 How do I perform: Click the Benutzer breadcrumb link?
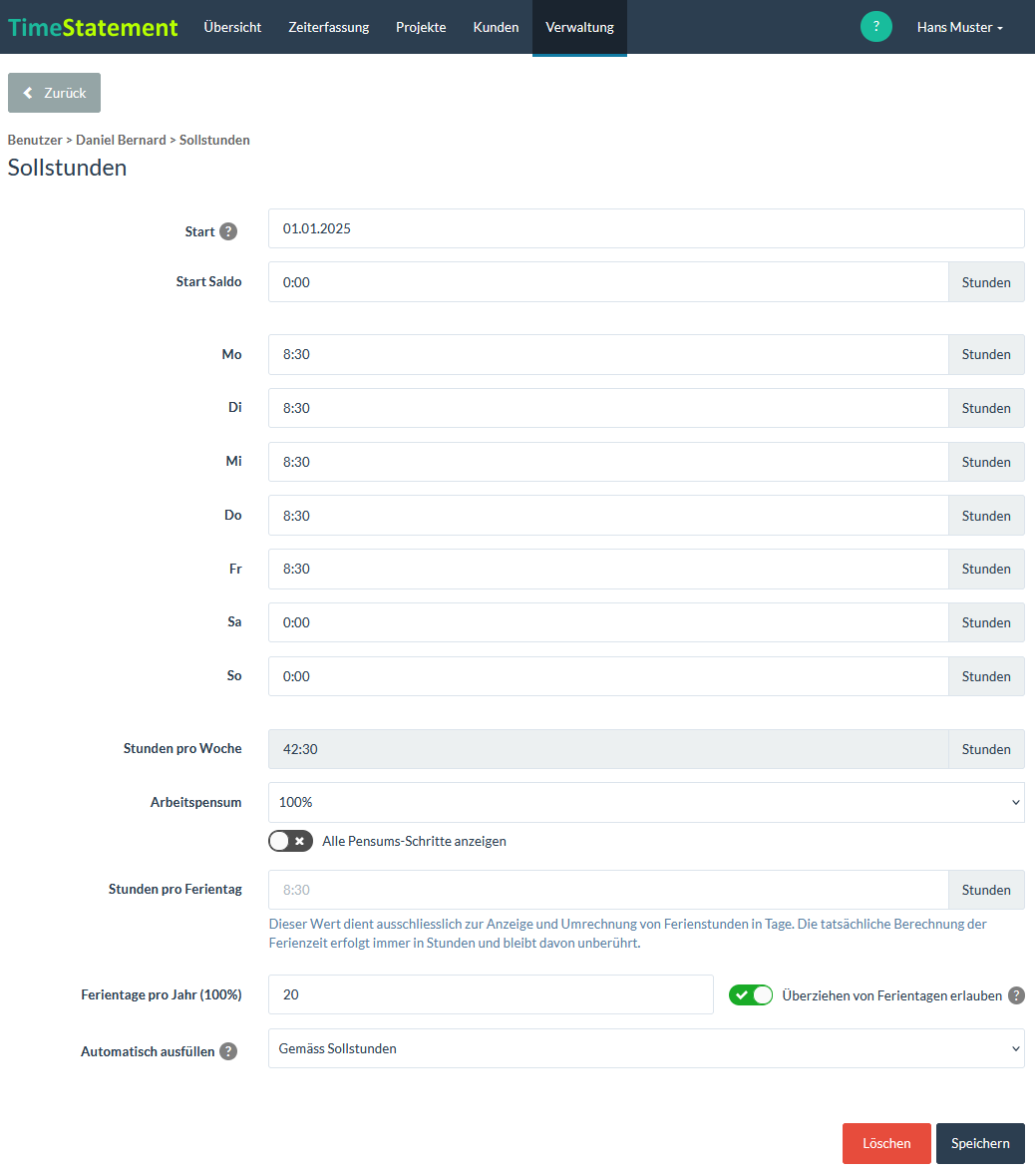click(35, 141)
